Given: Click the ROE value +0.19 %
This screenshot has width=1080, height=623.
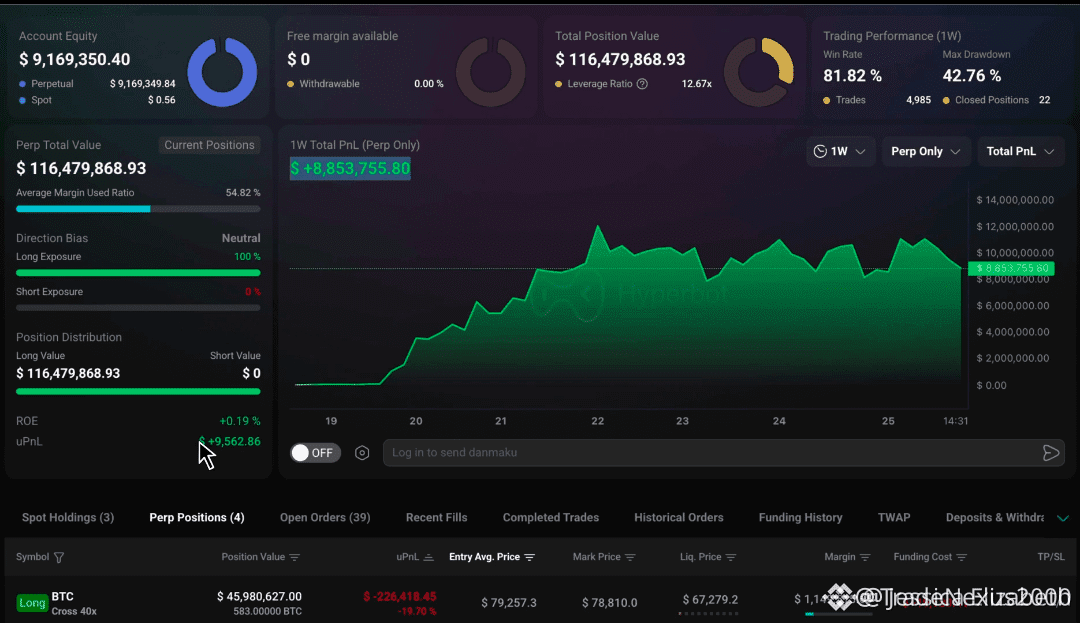Looking at the screenshot, I should point(240,421).
